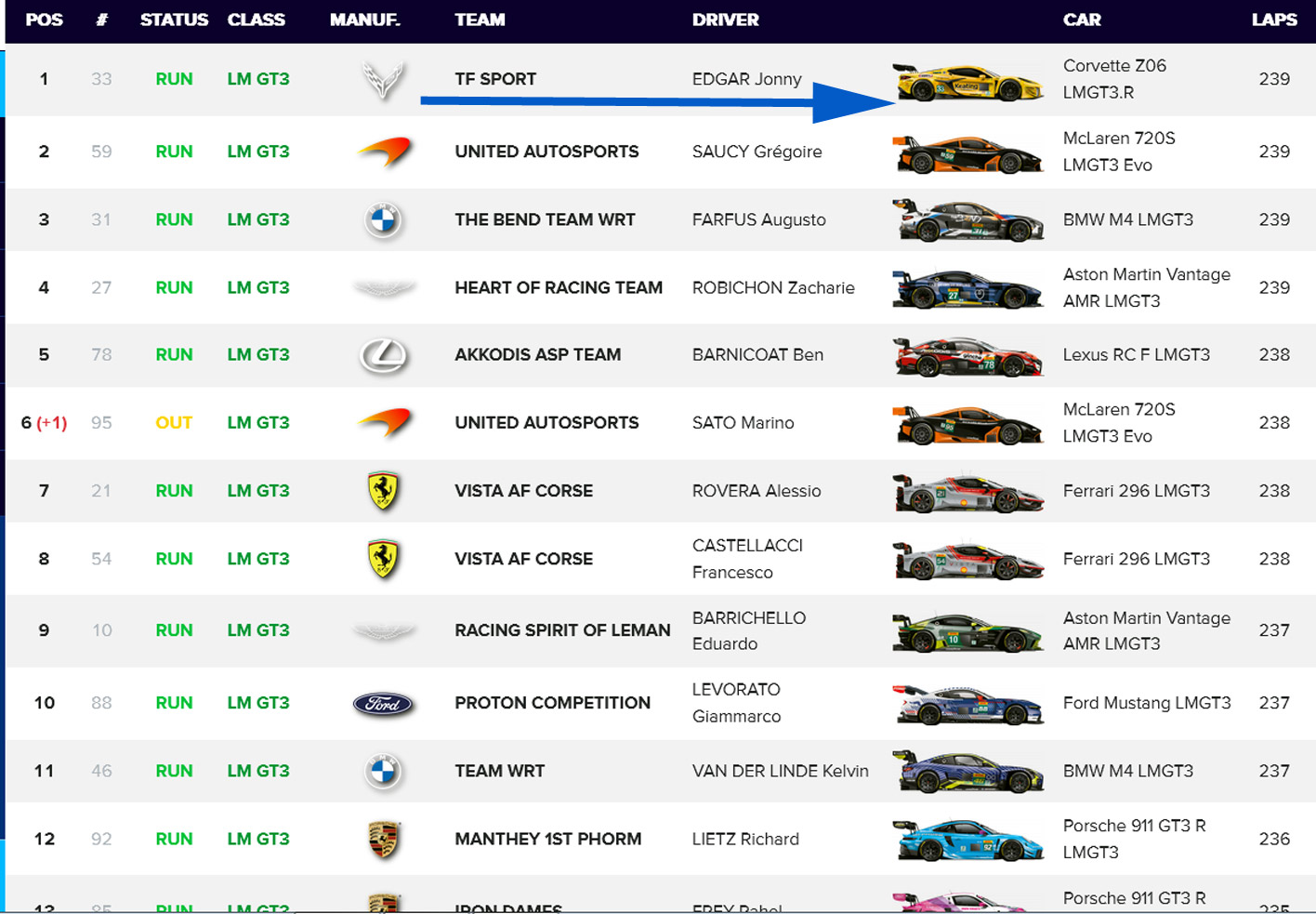Open car image for number 46 BMW M4
This screenshot has height=914, width=1316.
(967, 772)
